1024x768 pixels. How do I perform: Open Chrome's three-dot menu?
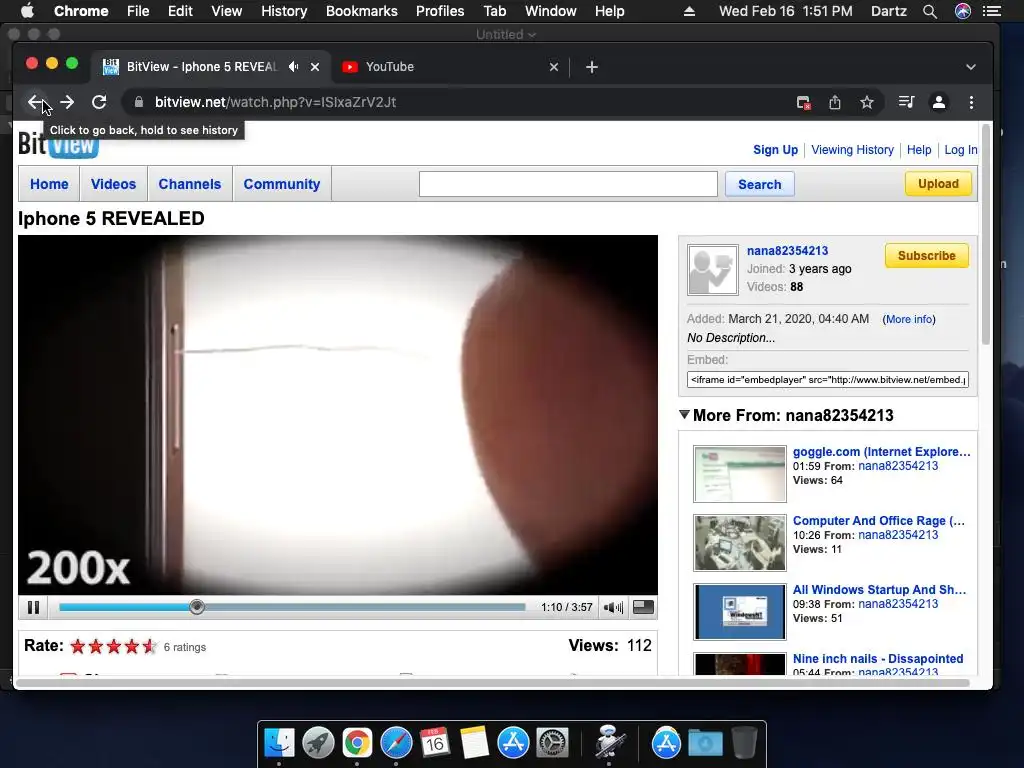(x=971, y=103)
